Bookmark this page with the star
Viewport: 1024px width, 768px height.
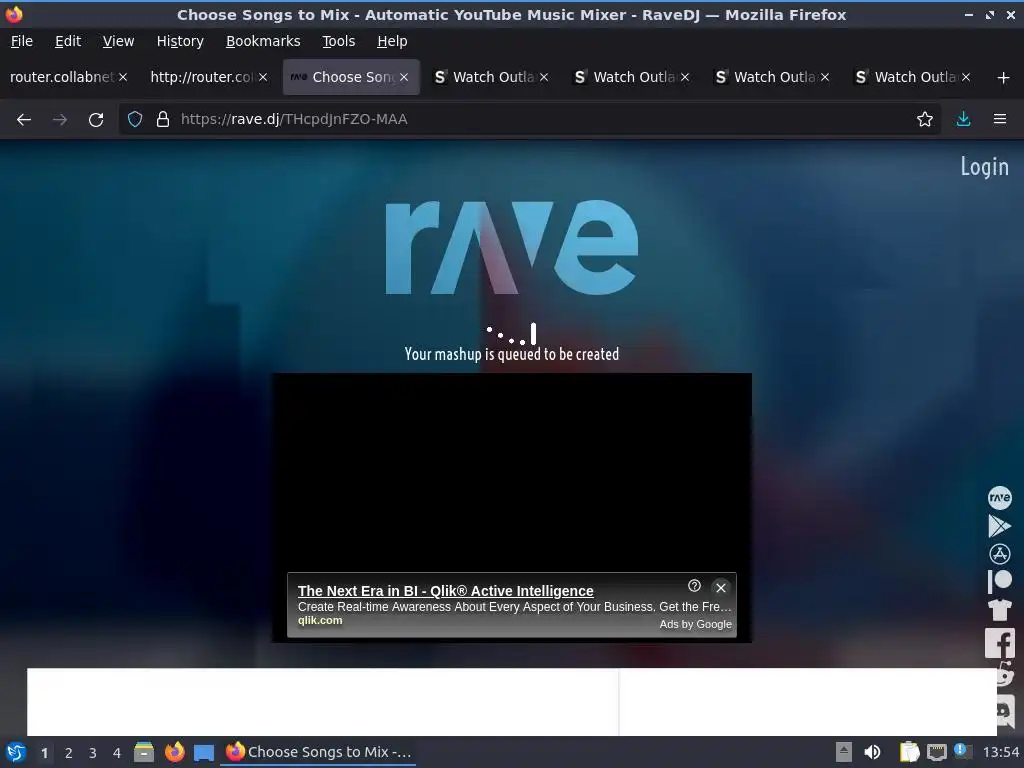tap(924, 120)
